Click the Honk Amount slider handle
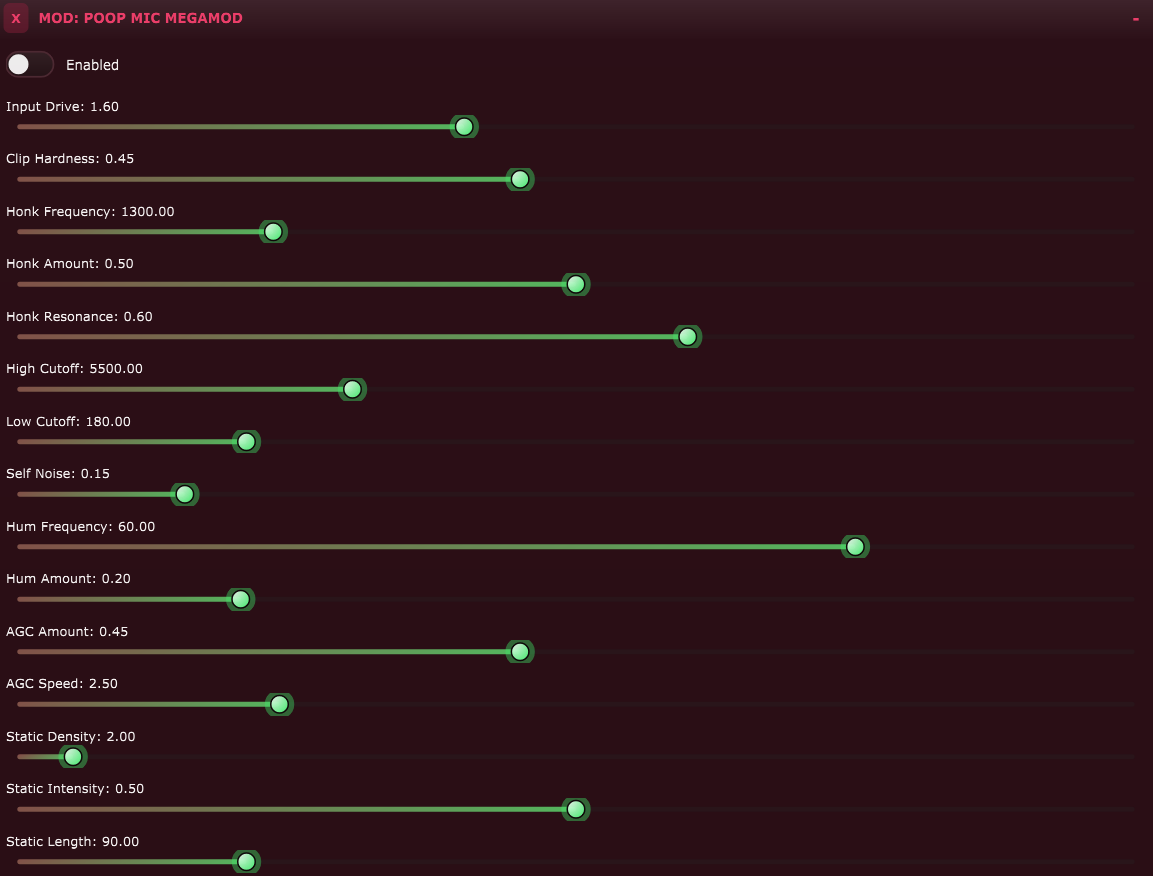This screenshot has height=876, width=1153. coord(576,284)
